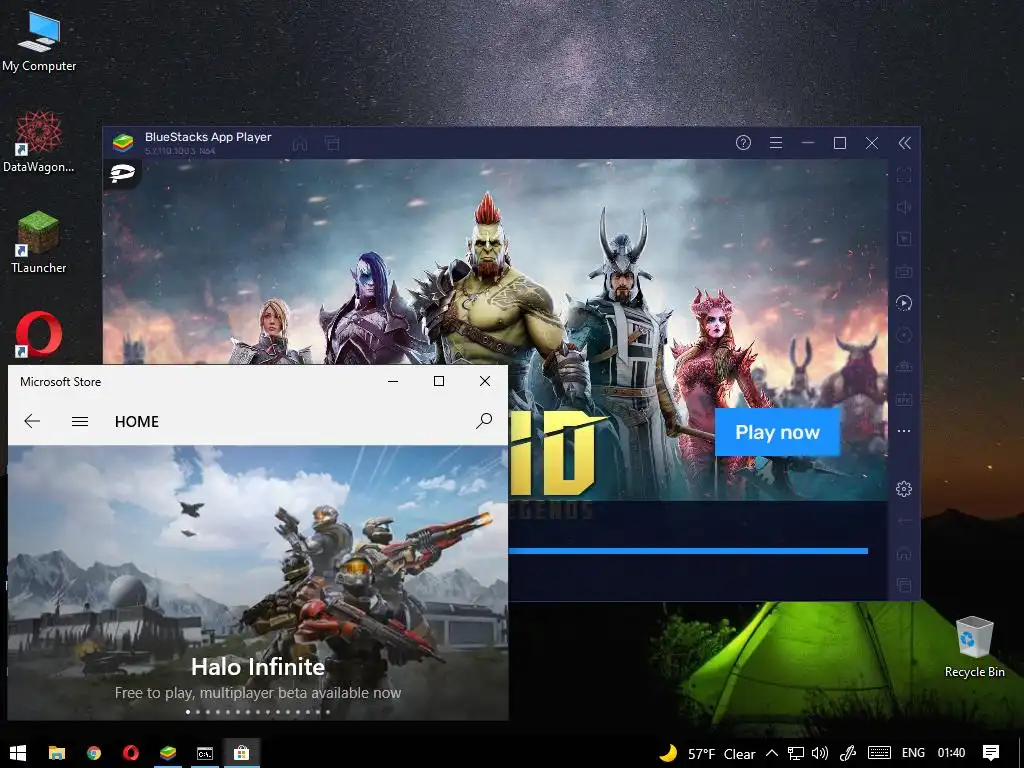Open the weather widget showing 57°F Clear
1024x768 pixels.
click(707, 754)
